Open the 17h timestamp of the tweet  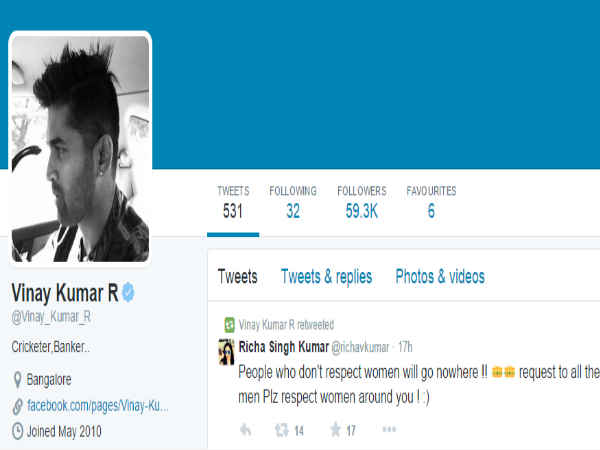click(407, 346)
